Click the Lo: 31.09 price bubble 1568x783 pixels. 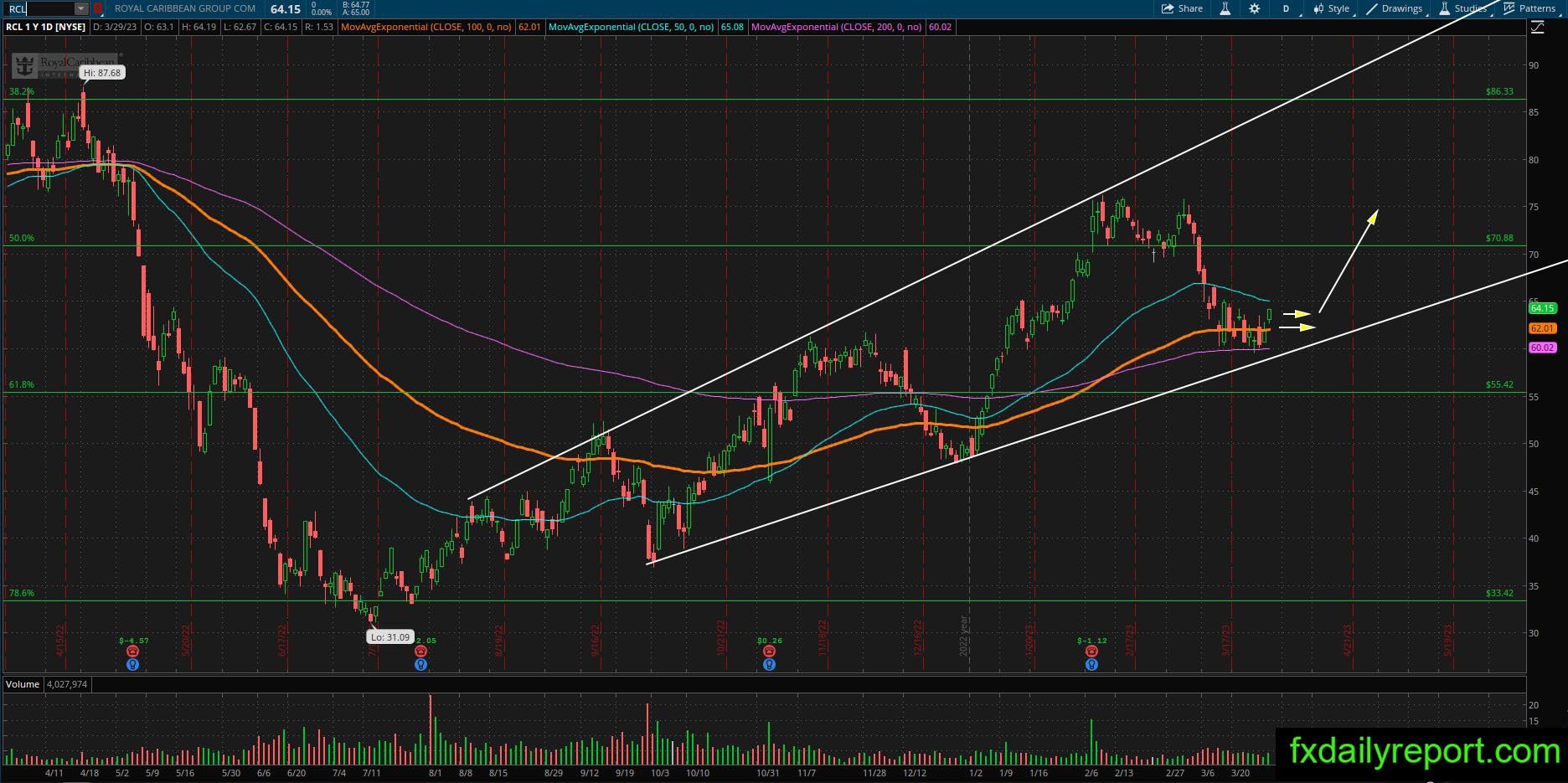point(390,637)
